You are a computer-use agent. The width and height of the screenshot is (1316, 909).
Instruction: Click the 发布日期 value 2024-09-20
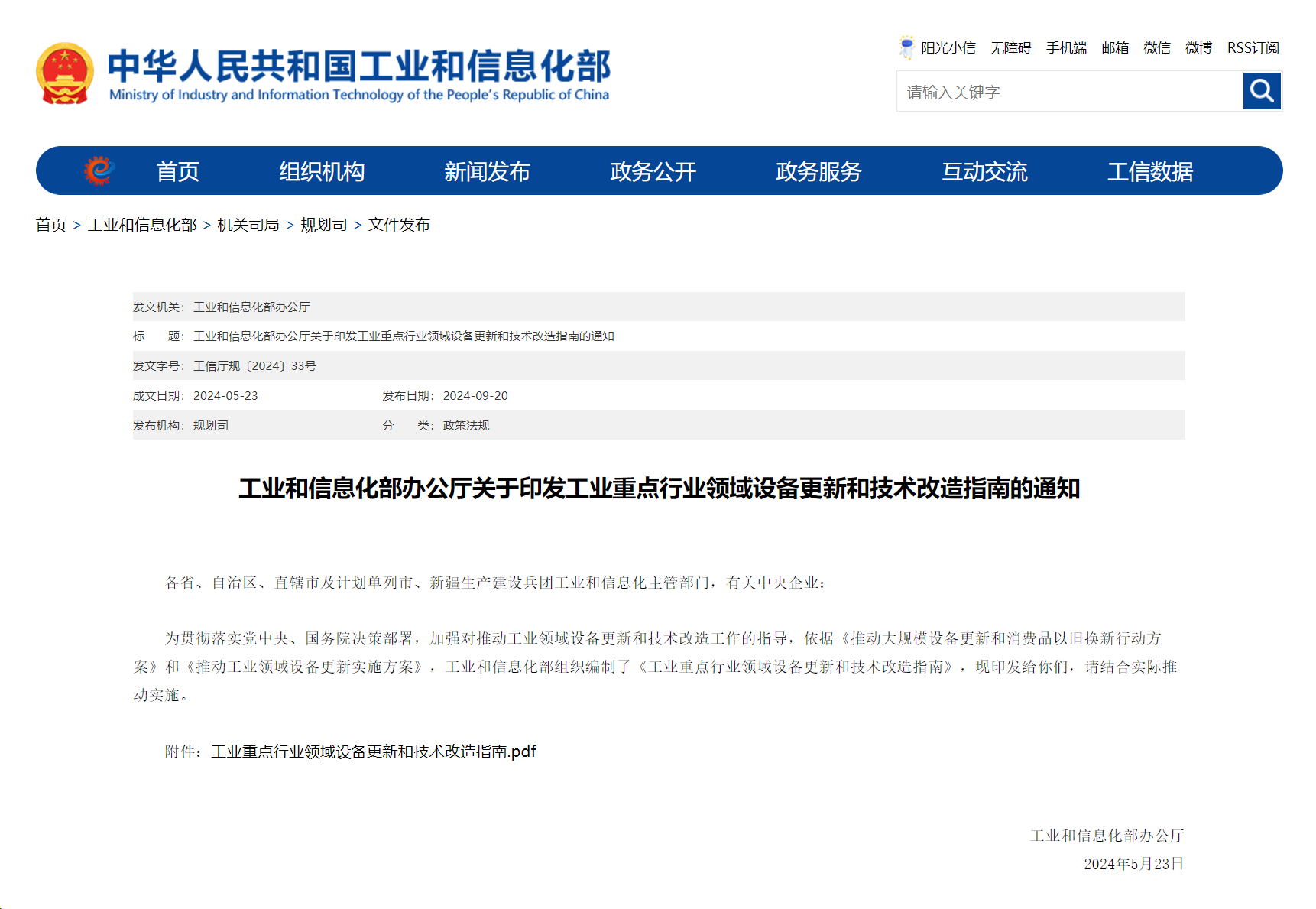(x=475, y=396)
